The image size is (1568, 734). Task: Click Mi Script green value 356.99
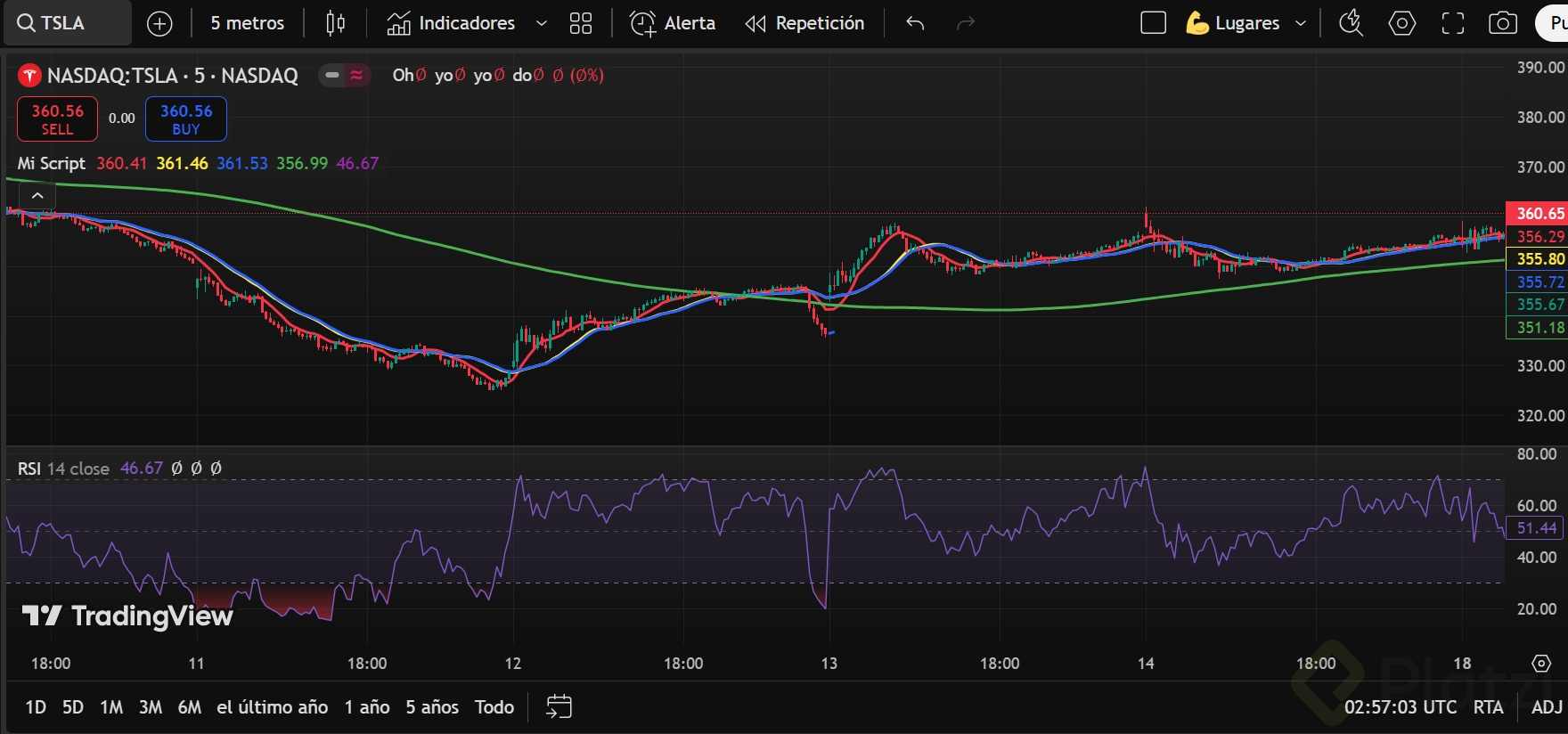click(302, 163)
